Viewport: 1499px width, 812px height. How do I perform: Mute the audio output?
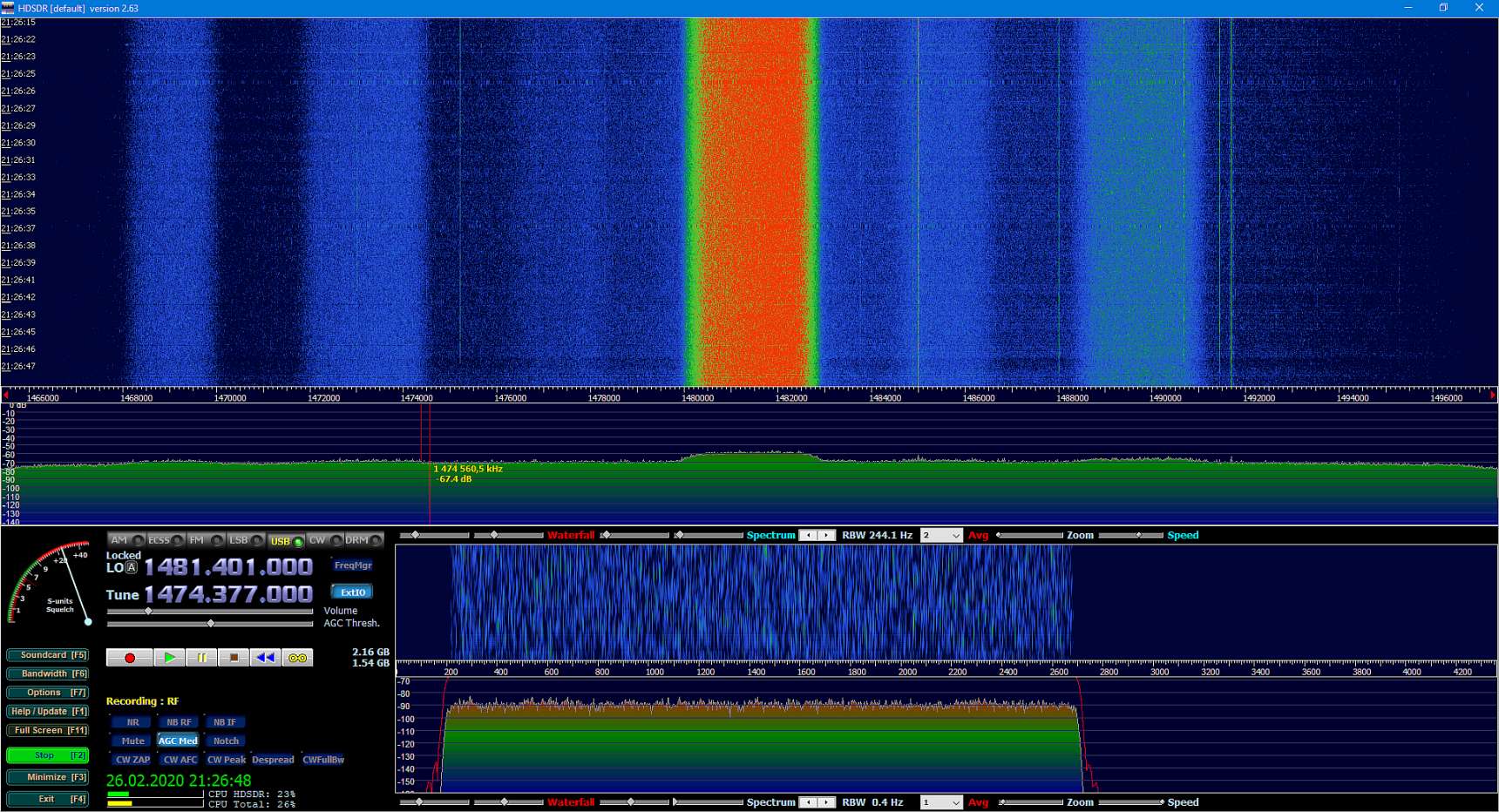point(132,741)
